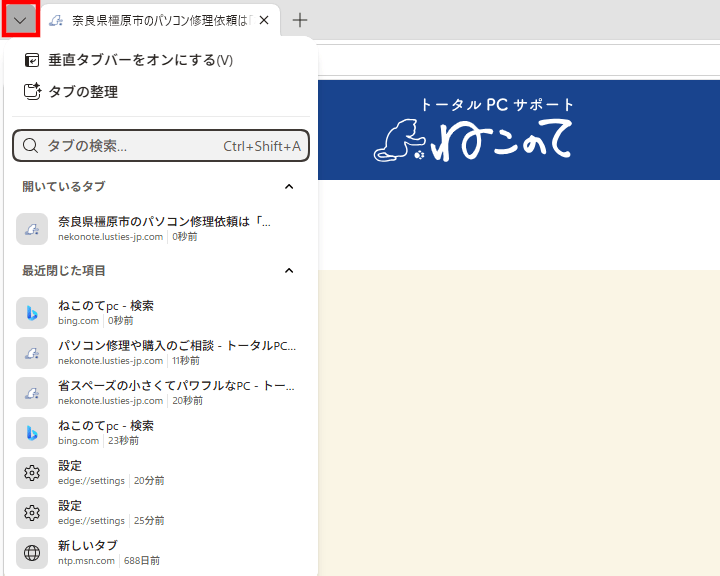Collapse the 最近閉じた項目 section chevron
The image size is (720, 576).
289,271
